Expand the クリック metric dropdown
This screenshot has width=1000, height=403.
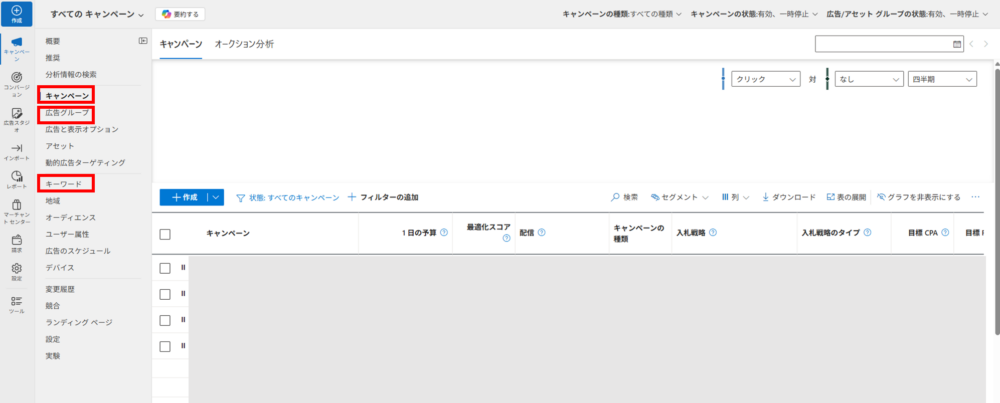(766, 79)
